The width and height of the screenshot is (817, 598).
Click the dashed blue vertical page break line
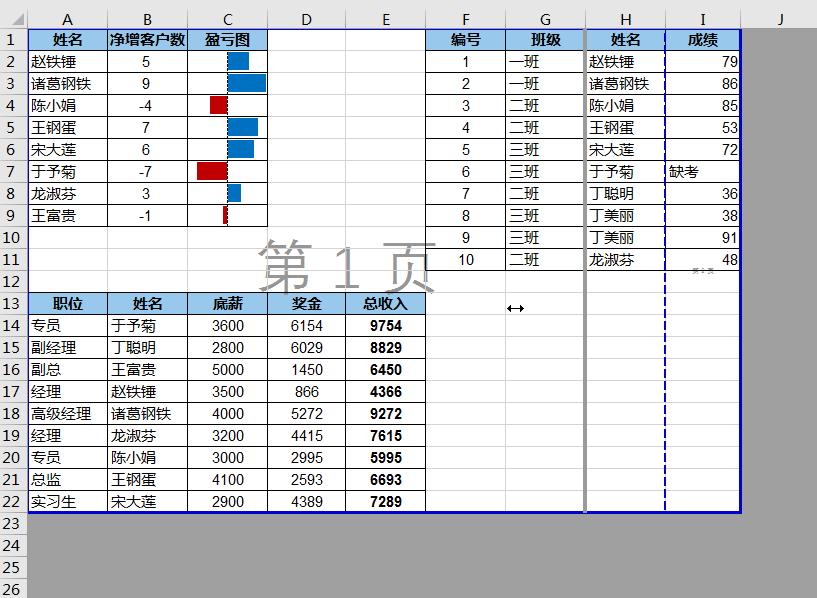665,400
